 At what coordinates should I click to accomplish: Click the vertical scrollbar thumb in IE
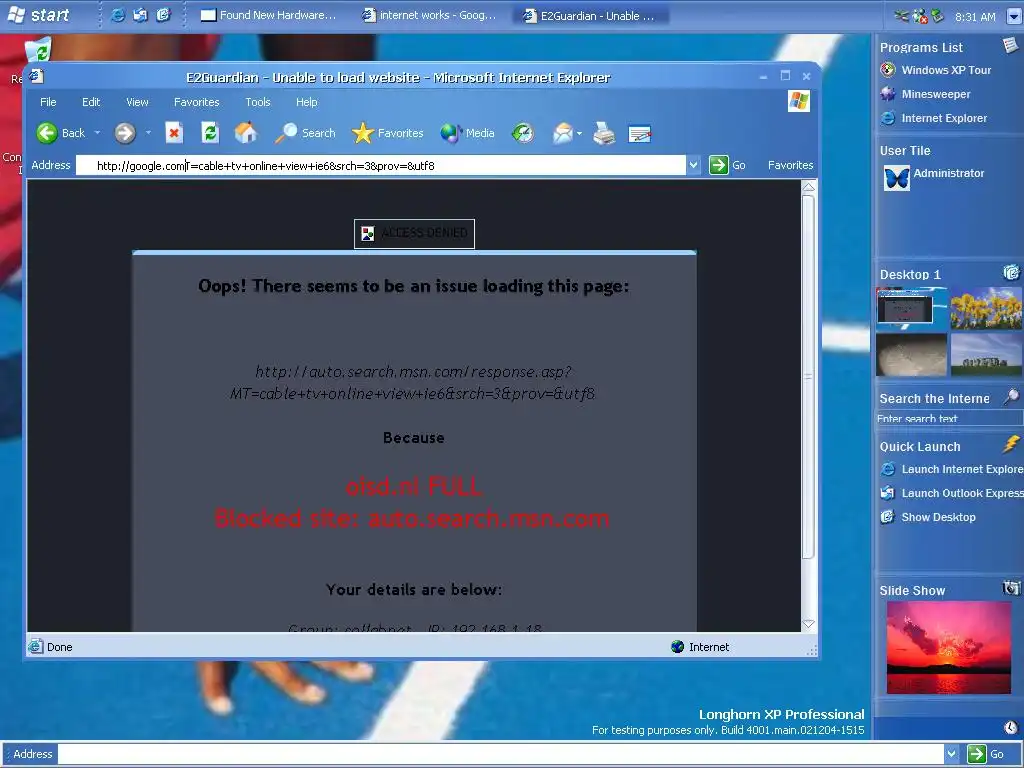pos(808,376)
